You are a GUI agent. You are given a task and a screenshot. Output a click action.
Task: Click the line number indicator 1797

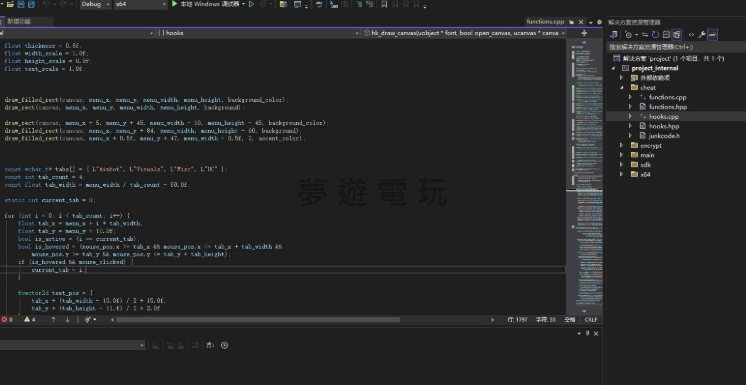click(x=517, y=320)
